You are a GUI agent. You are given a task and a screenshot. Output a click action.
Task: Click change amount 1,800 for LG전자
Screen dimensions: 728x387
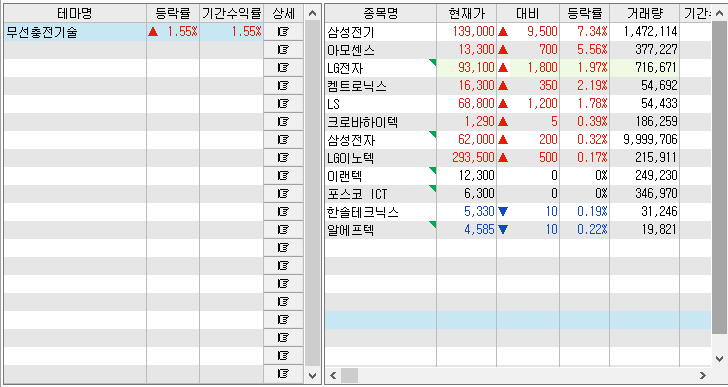pyautogui.click(x=542, y=68)
